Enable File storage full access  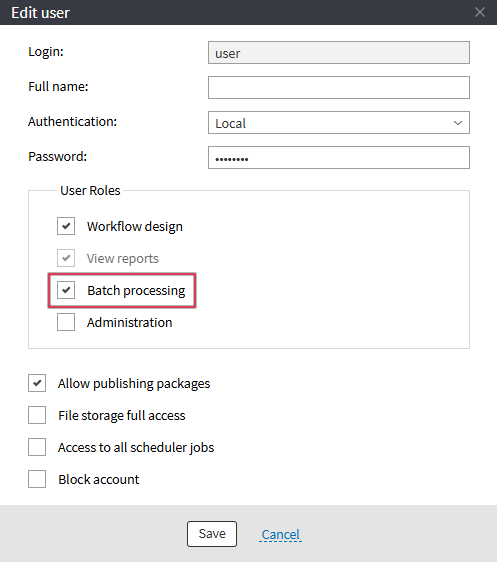coord(37,415)
